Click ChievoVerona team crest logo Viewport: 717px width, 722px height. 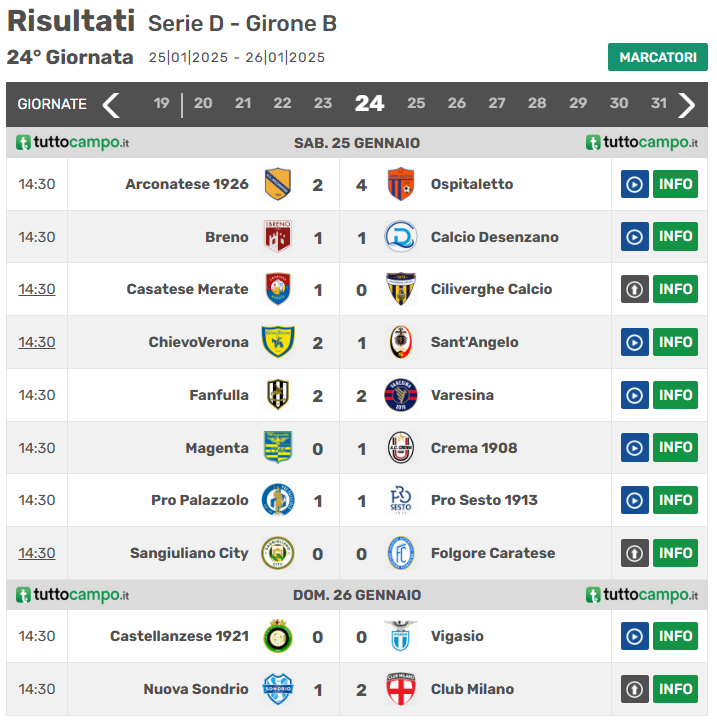click(x=277, y=342)
